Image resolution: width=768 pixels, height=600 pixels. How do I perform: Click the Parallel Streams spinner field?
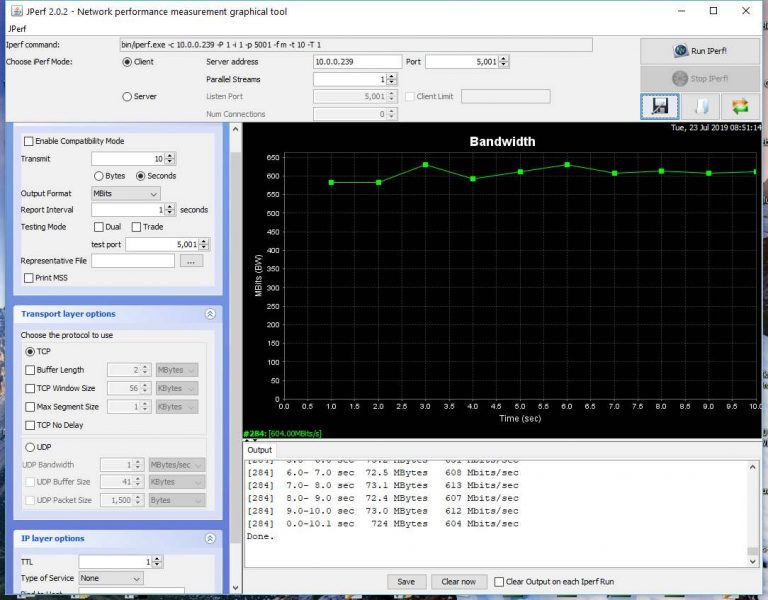click(355, 79)
